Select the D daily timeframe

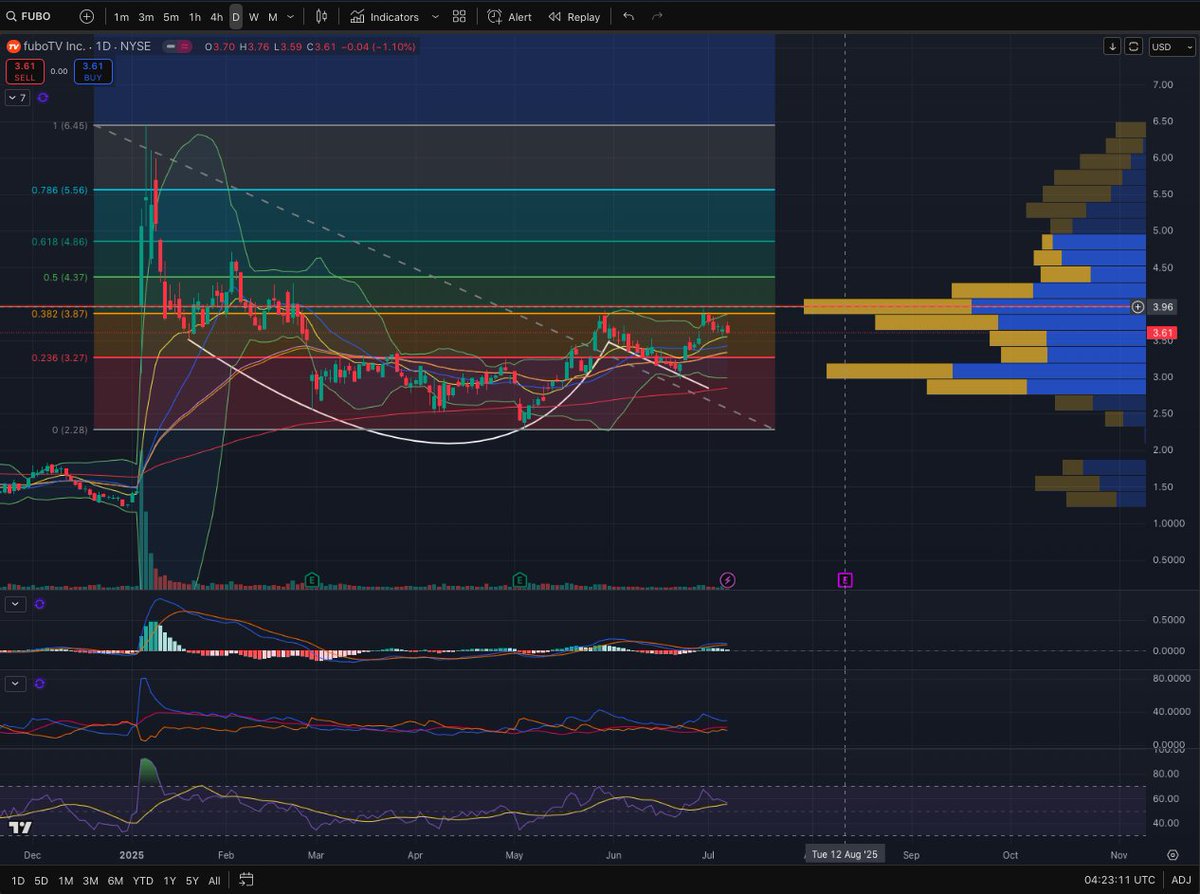236,17
